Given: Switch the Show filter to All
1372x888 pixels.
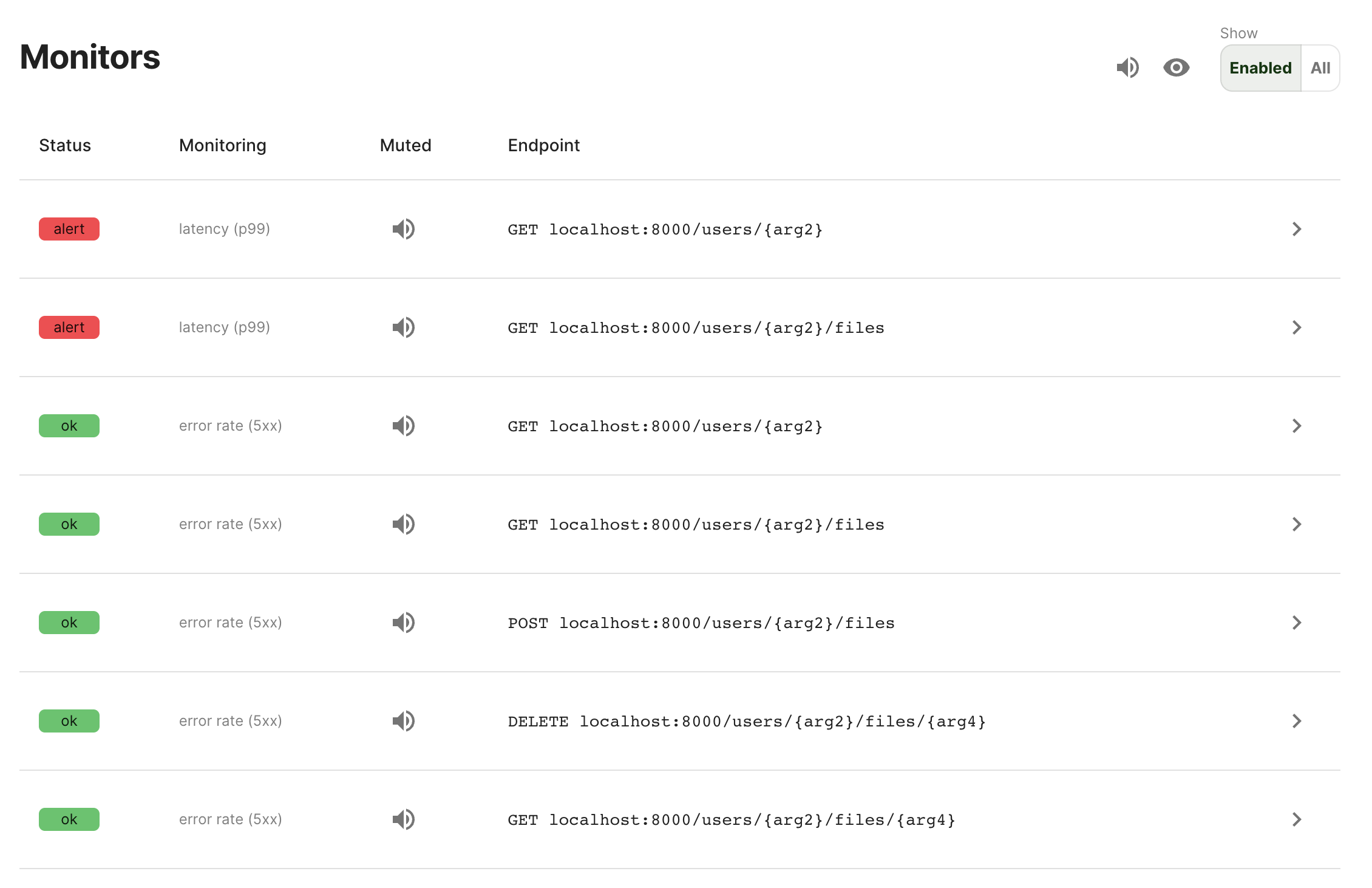Looking at the screenshot, I should click(x=1320, y=68).
